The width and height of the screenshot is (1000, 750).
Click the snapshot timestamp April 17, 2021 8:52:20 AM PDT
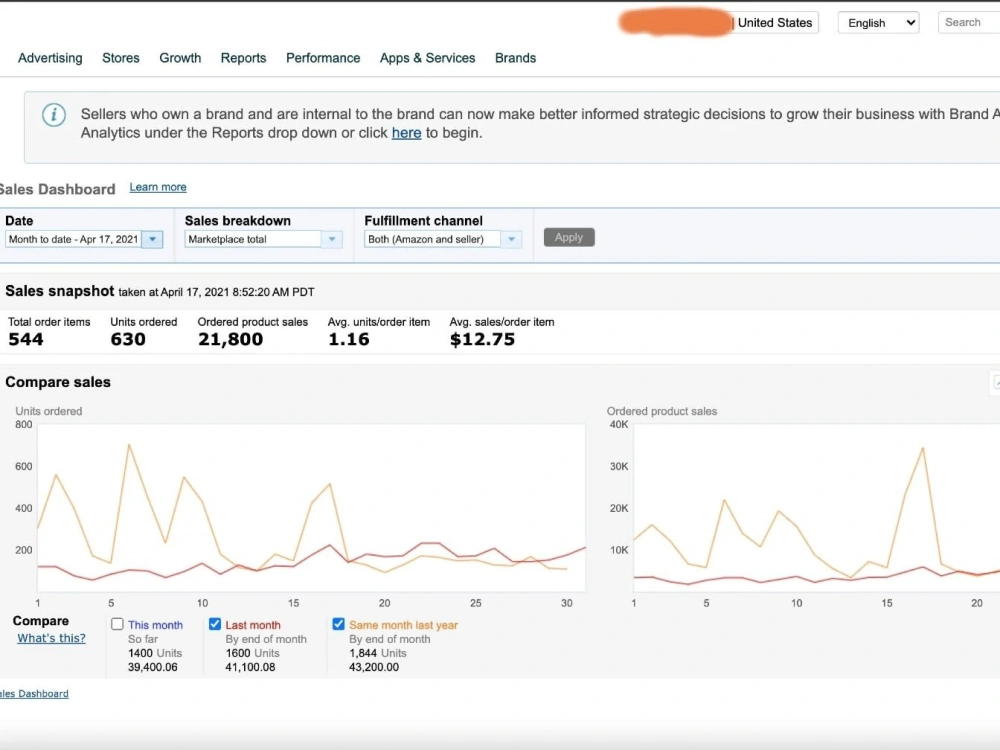click(237, 292)
